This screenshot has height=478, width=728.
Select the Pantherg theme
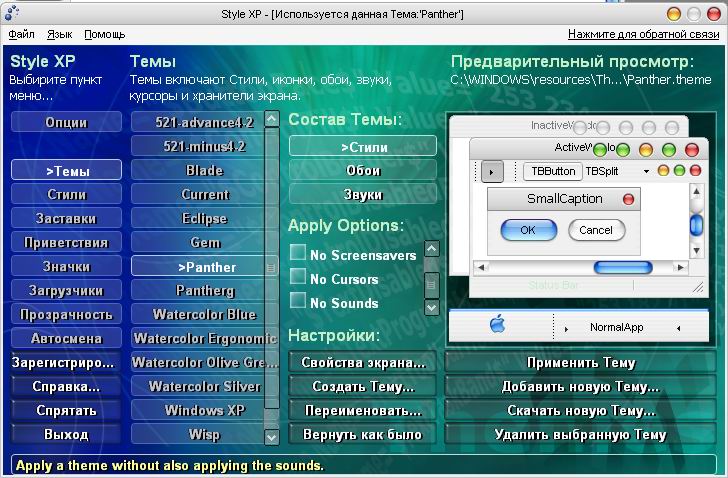coord(198,291)
